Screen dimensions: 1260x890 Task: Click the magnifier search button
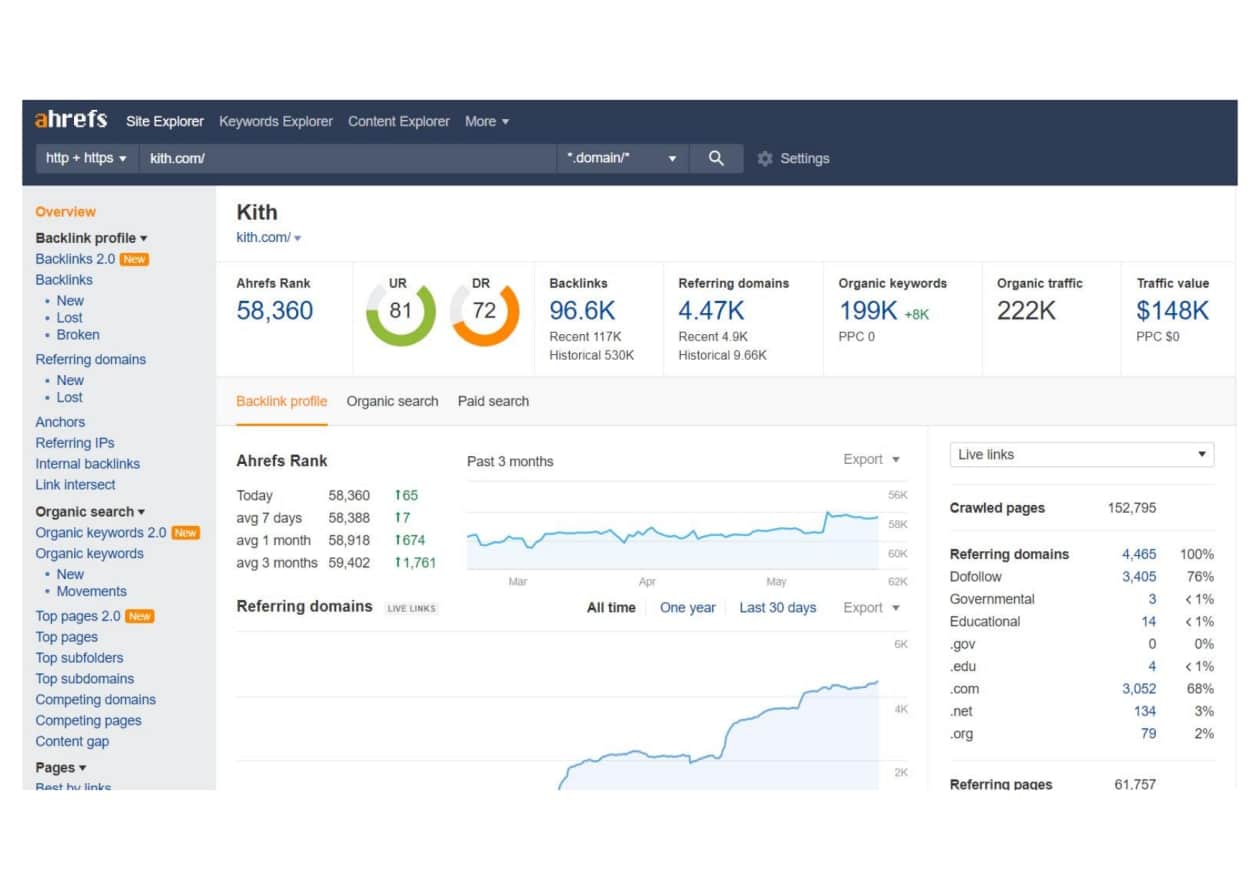coord(716,158)
